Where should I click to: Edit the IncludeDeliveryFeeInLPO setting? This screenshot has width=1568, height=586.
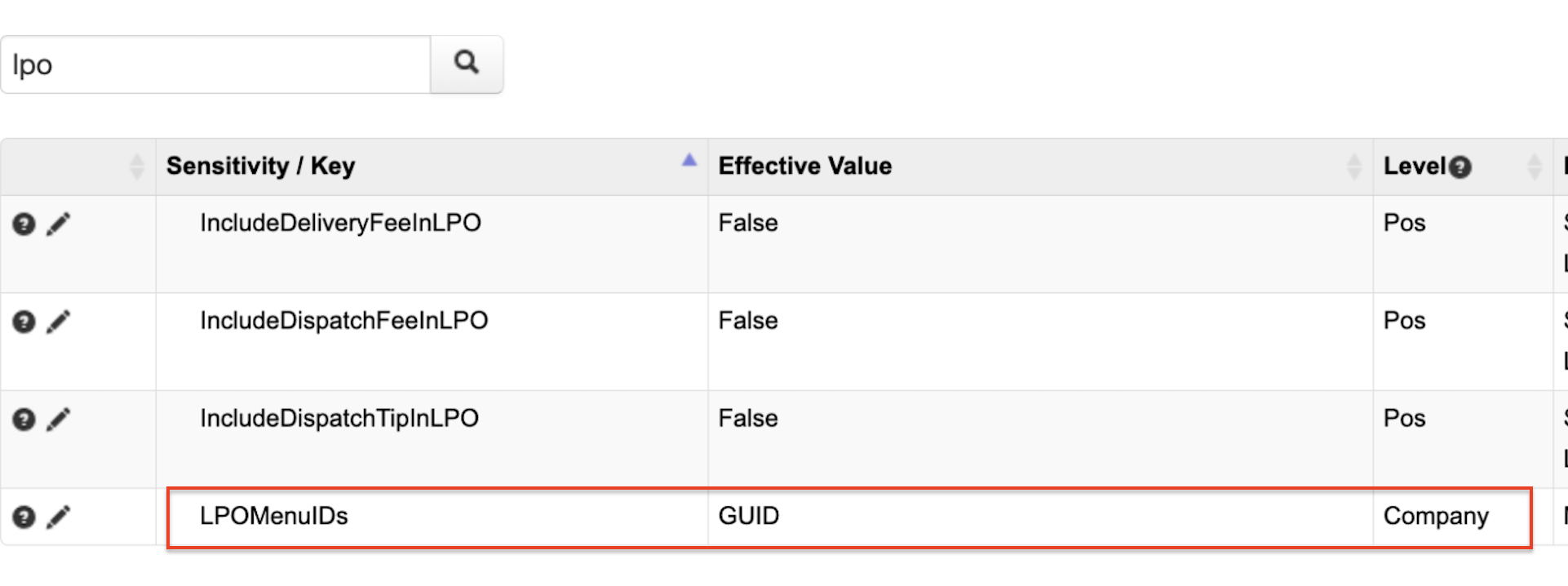point(58,224)
